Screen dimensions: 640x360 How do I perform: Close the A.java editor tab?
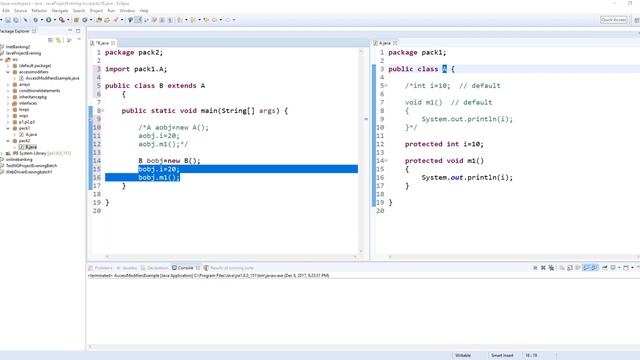[395, 43]
